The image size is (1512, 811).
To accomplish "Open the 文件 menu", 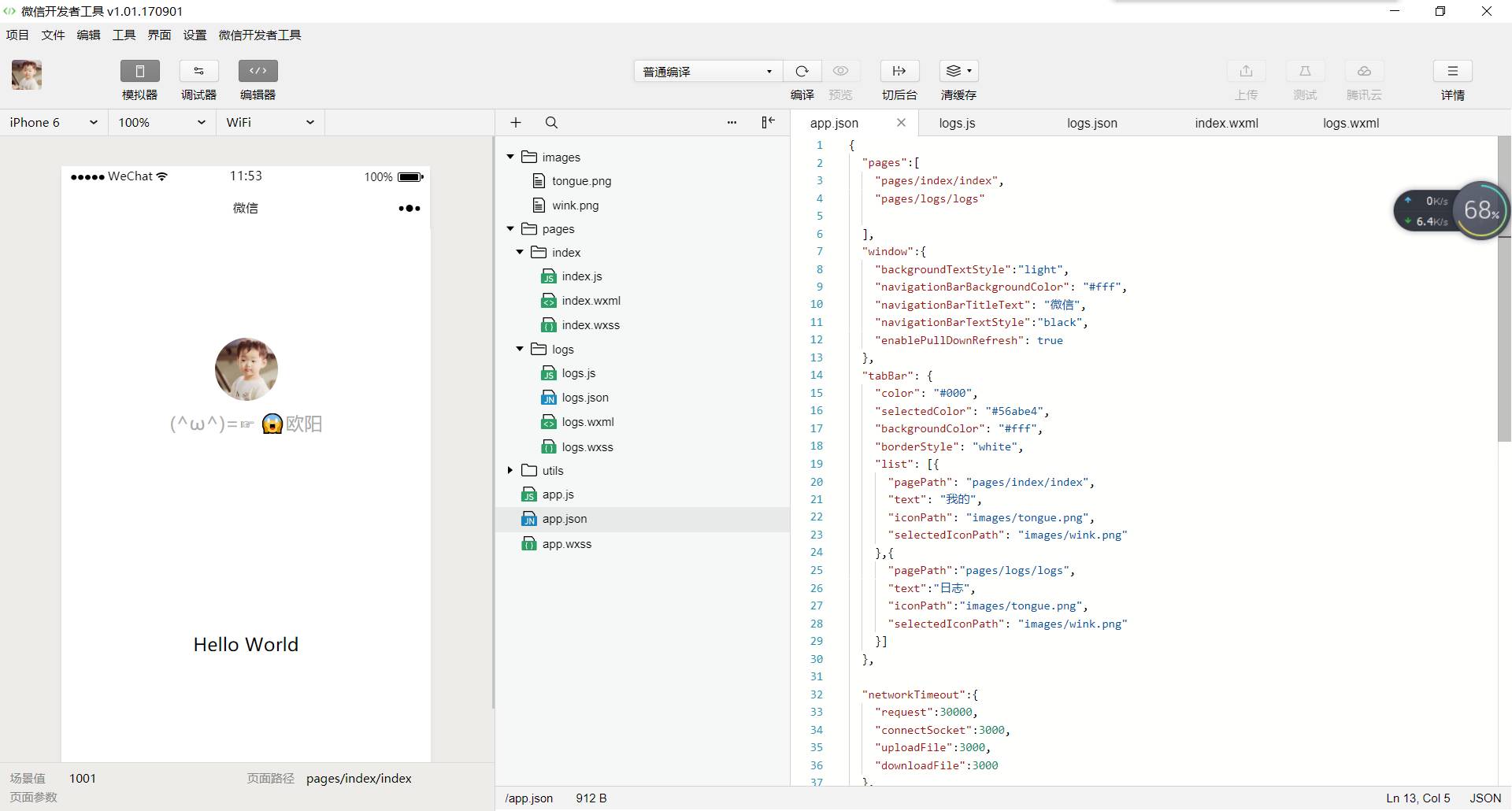I will point(53,35).
